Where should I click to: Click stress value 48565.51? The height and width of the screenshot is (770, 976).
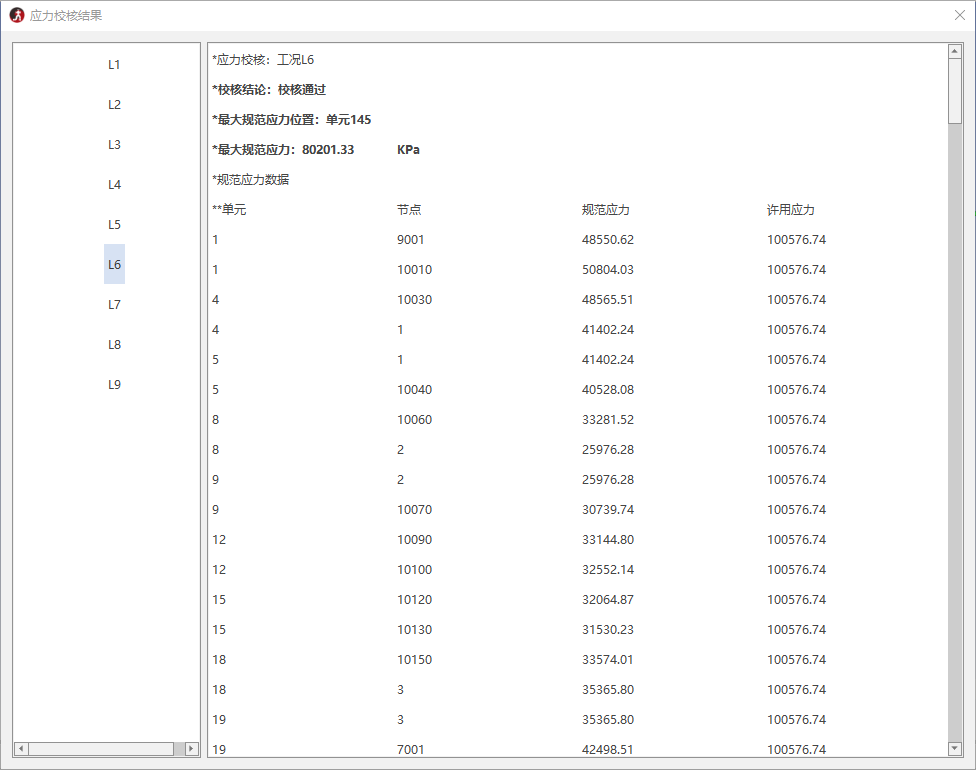608,299
